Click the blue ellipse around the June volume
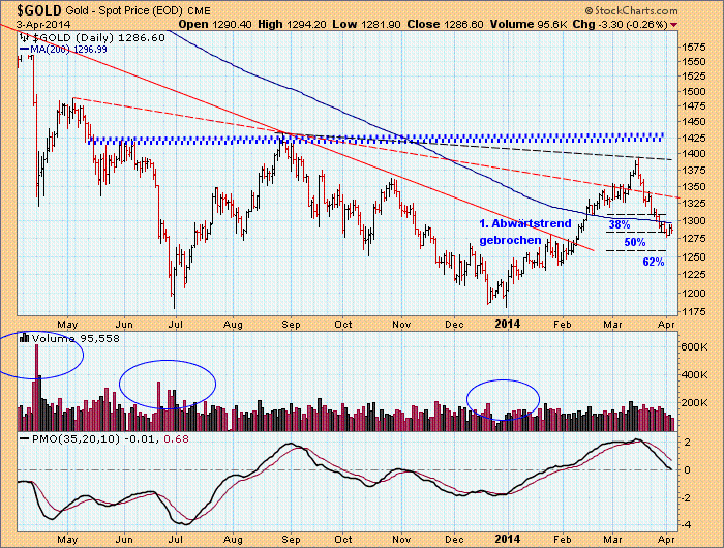This screenshot has width=724, height=548. point(167,384)
